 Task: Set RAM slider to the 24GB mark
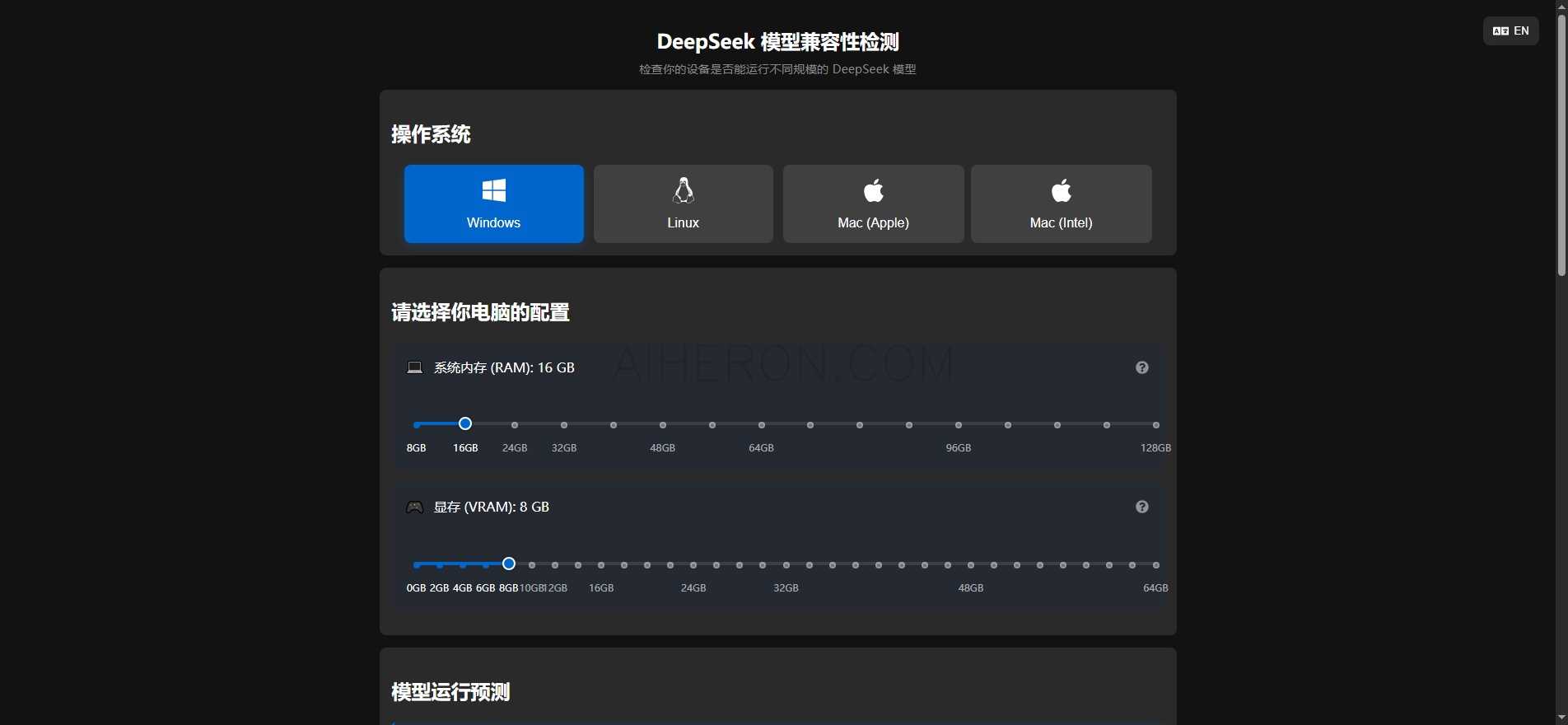coord(515,425)
